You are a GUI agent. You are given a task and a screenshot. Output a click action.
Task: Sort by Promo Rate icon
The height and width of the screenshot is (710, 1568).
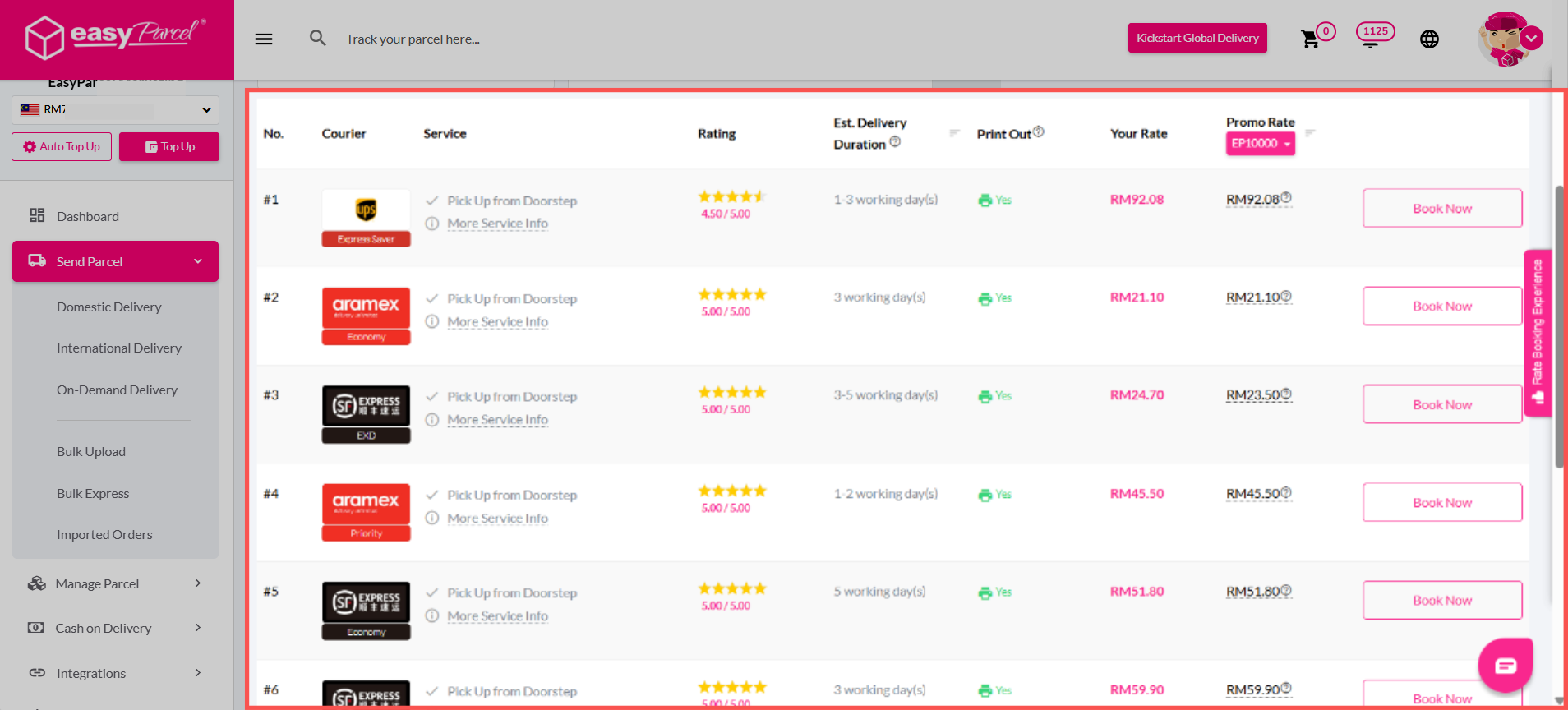coord(1310,132)
